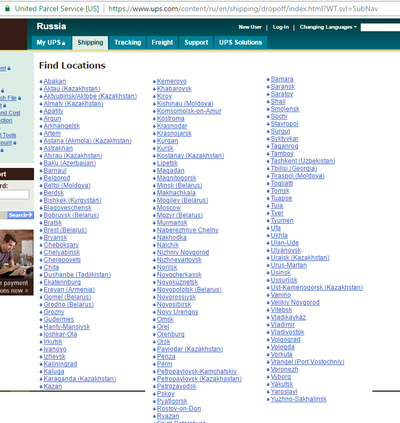The height and width of the screenshot is (423, 400).
Task: Open the Aktau (Kazakhstan) link
Action: tap(72, 89)
